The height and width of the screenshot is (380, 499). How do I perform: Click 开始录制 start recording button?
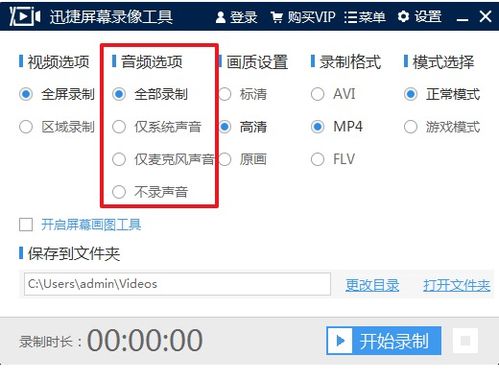click(x=384, y=341)
